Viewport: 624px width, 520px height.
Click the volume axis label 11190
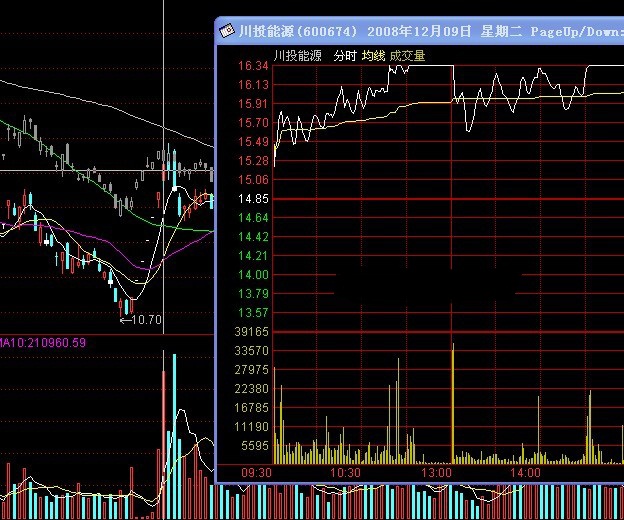click(252, 427)
